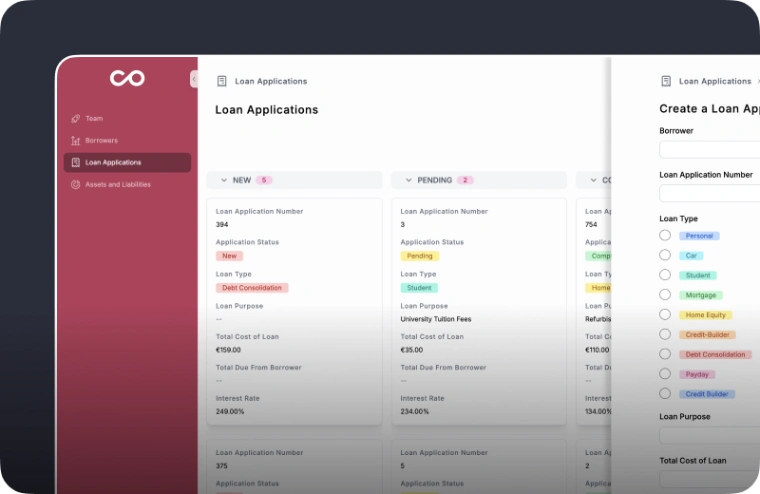Viewport: 760px width, 494px height.
Task: Click the Assets and Liabilities sidebar icon
Action: coord(75,184)
